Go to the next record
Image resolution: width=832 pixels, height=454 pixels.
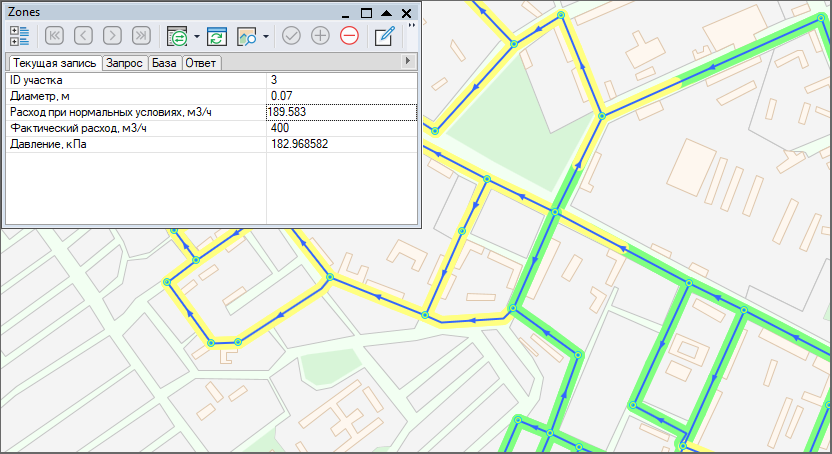112,36
